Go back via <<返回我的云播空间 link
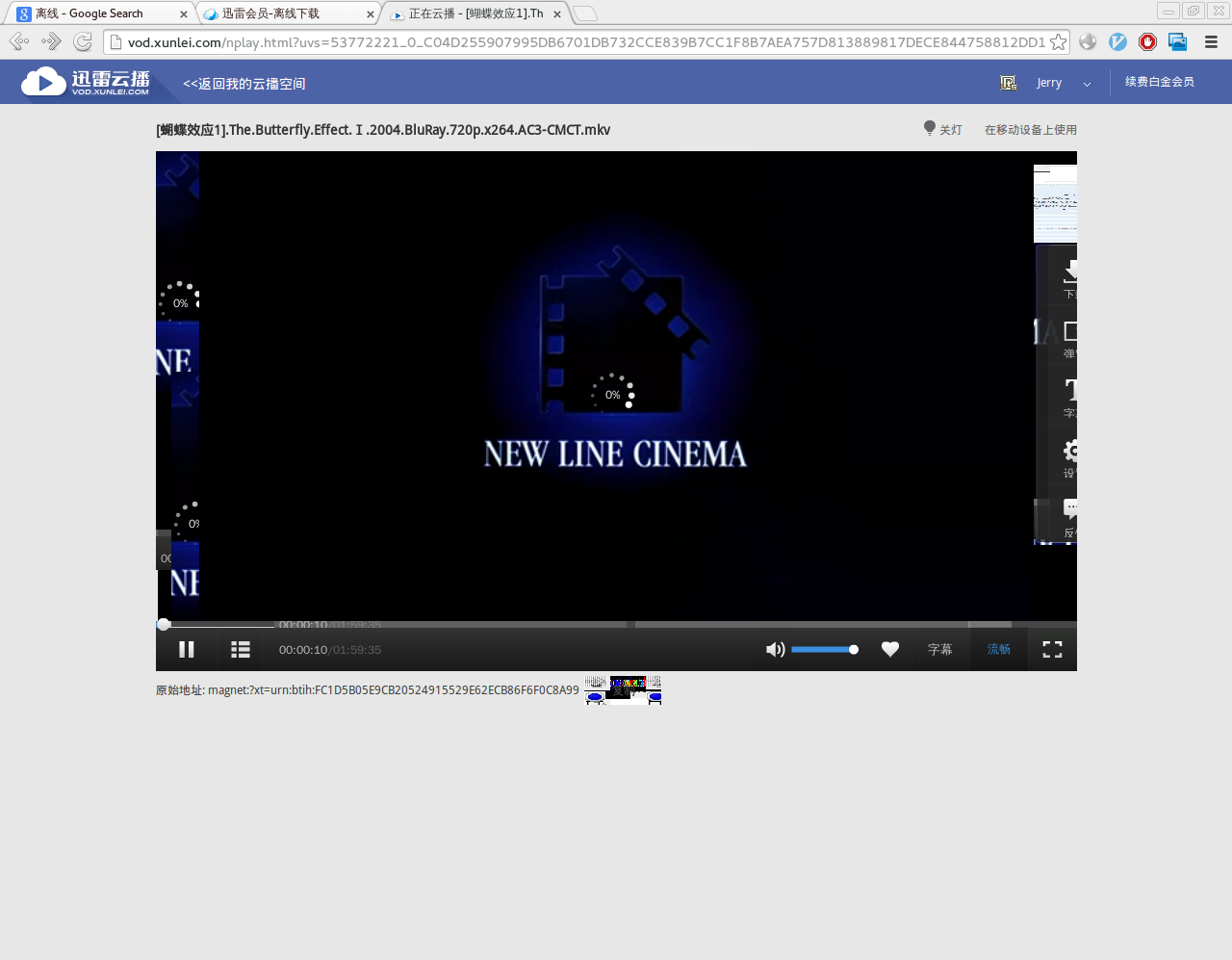Screen dimensions: 1232x960 pos(244,84)
